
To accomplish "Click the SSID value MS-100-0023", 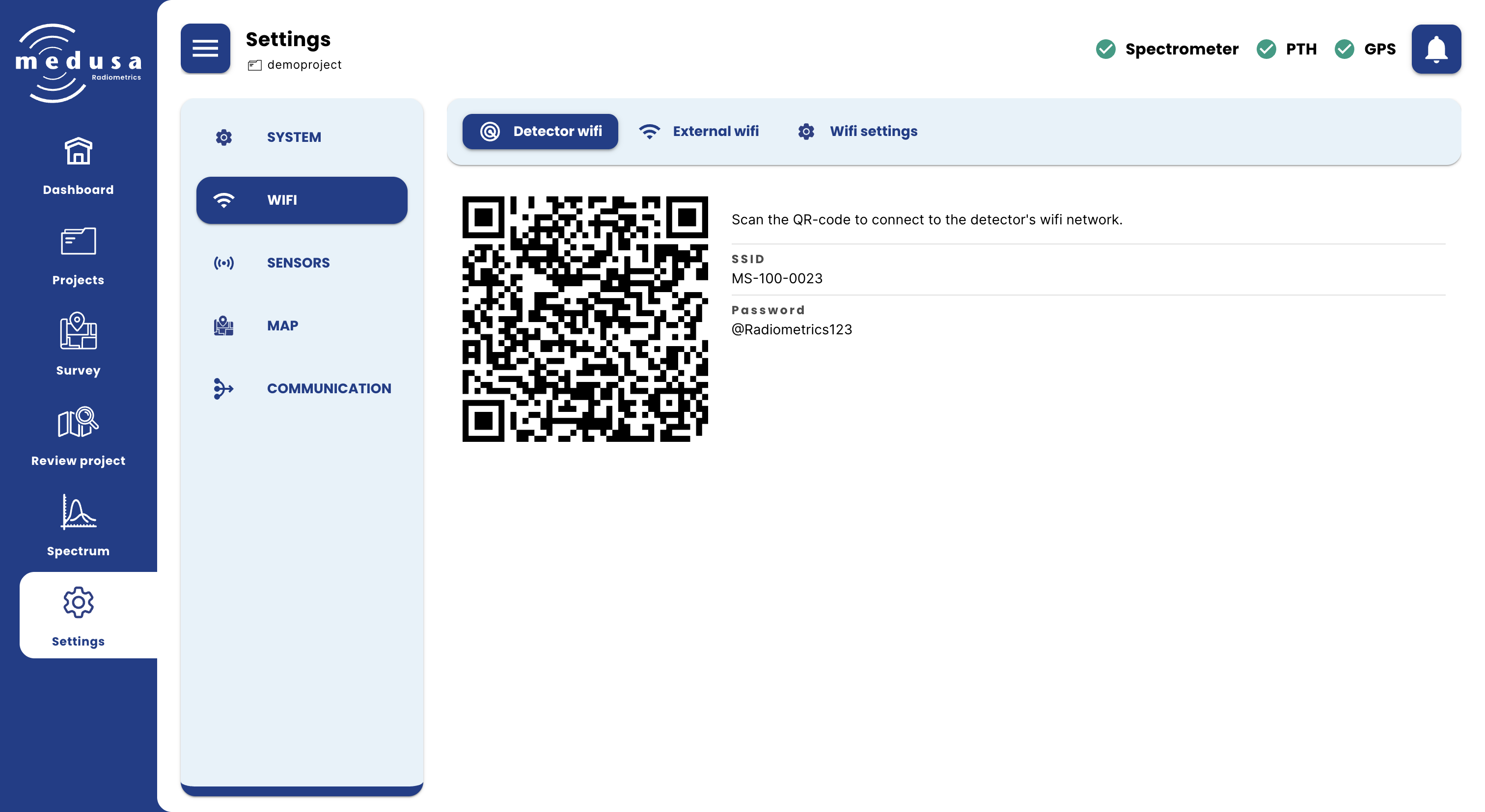I will [776, 278].
